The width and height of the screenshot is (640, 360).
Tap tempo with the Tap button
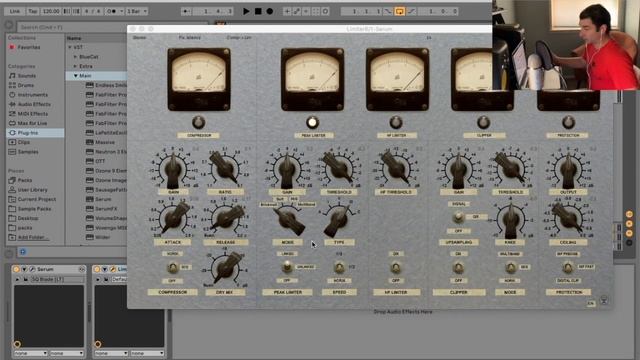(x=33, y=11)
